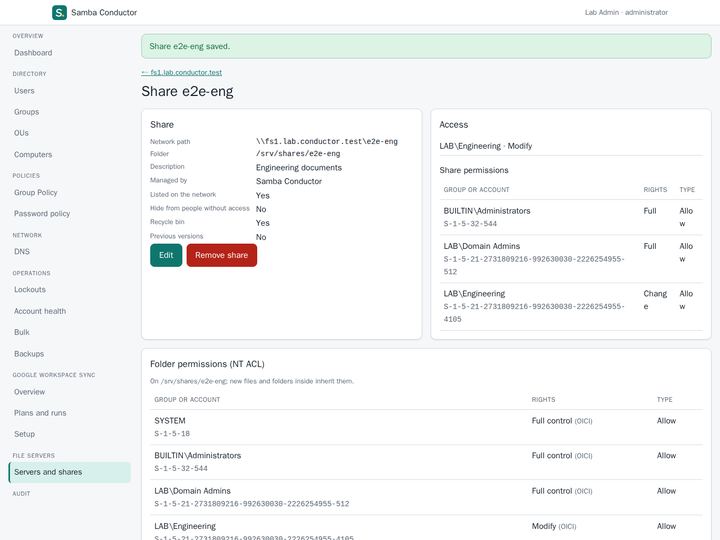Open the DNS page
720x540 pixels.
tap(22, 252)
